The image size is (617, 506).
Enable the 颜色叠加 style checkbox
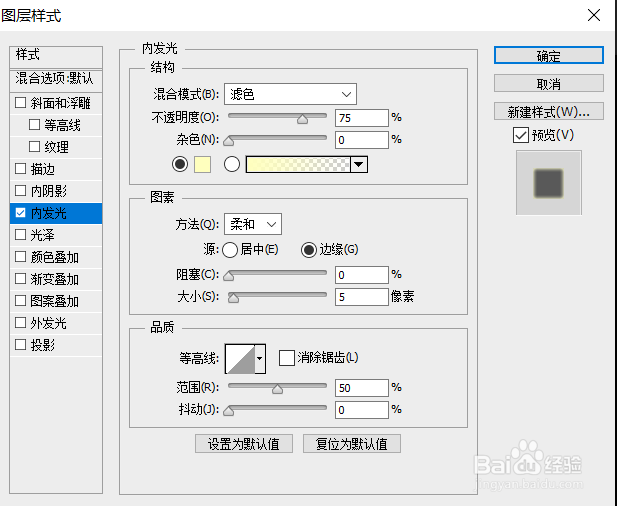20,257
